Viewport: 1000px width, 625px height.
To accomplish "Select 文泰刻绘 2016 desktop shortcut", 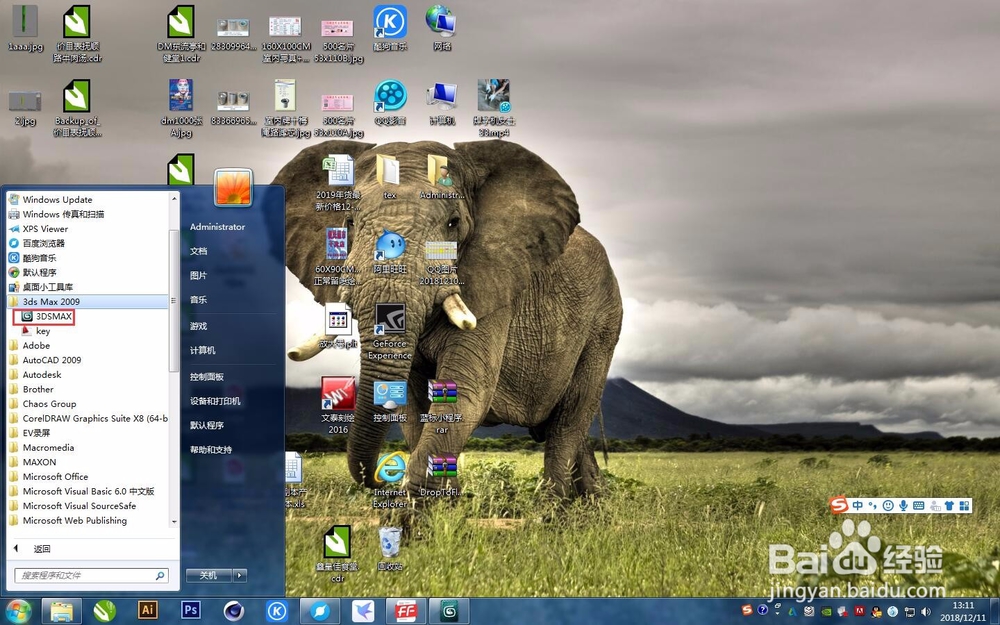I will click(338, 405).
